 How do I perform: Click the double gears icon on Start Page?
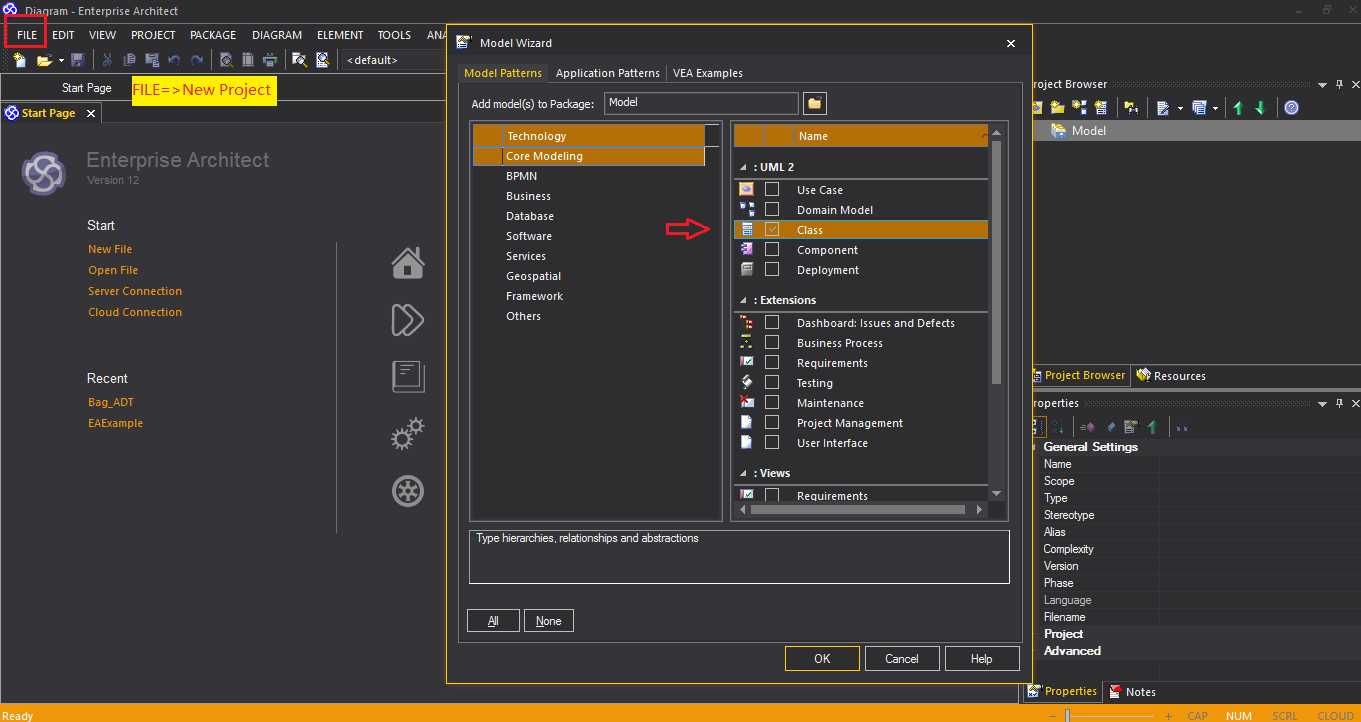[x=408, y=435]
